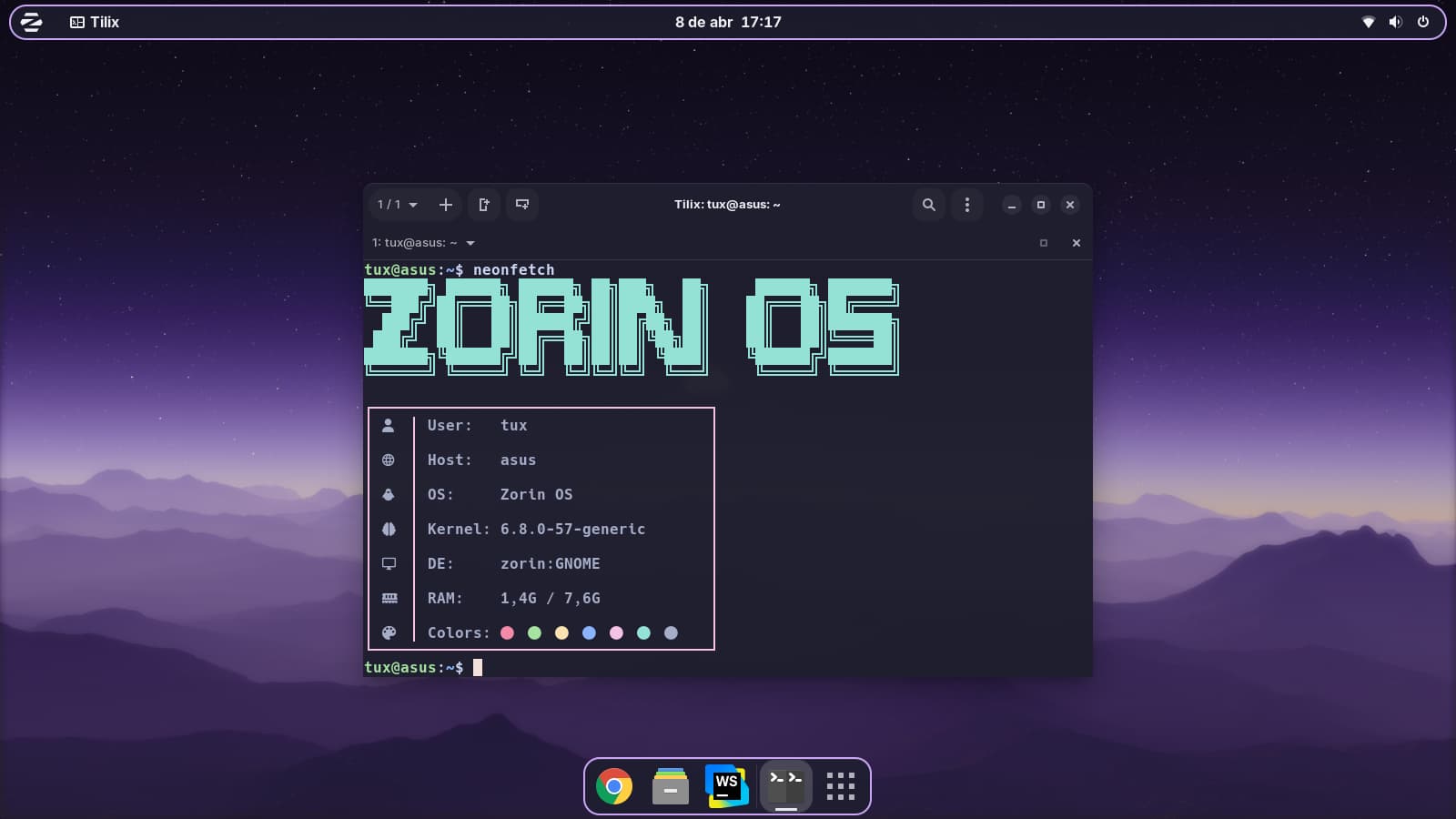1456x819 pixels.
Task: Click the teal color dot
Action: [x=644, y=632]
